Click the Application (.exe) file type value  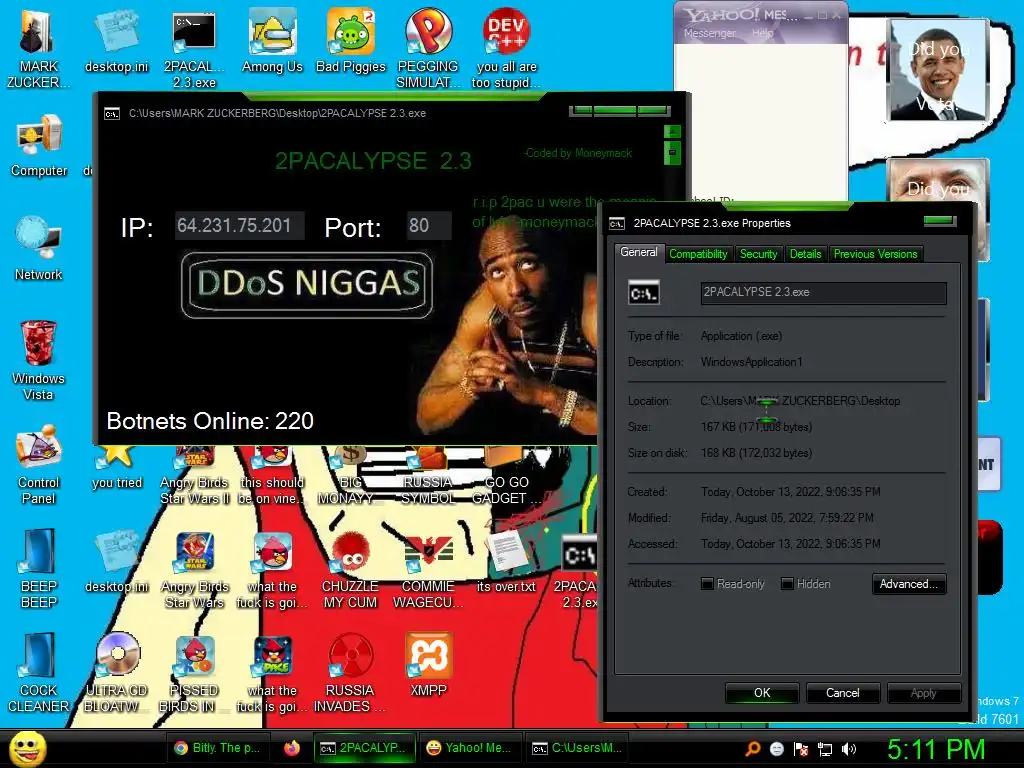[x=741, y=336]
